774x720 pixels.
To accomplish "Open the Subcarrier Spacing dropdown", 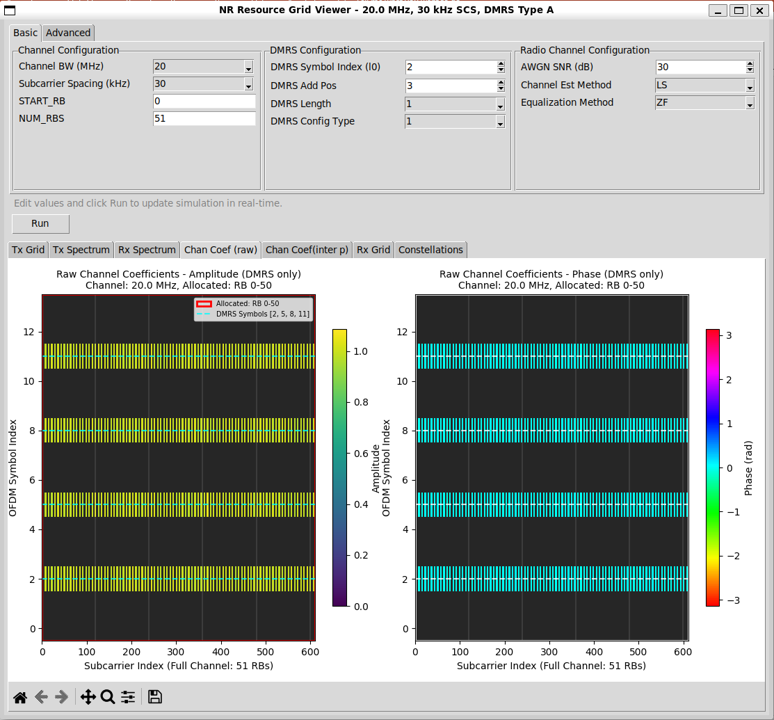I will (249, 86).
